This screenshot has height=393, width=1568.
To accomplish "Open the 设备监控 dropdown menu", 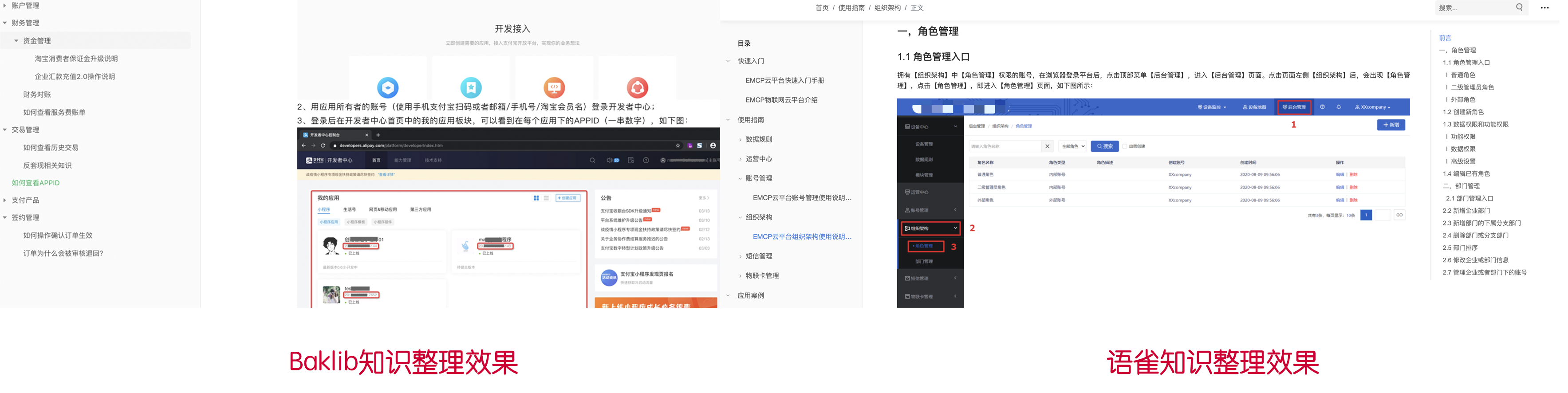I will 1211,107.
